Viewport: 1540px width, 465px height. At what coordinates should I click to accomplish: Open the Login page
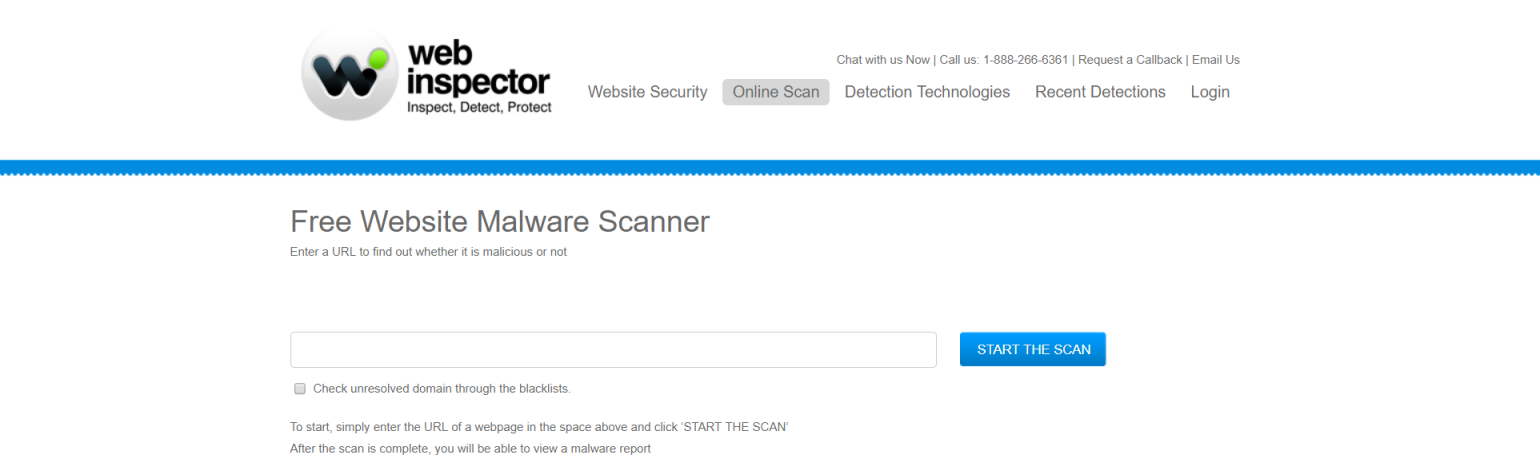[1210, 92]
